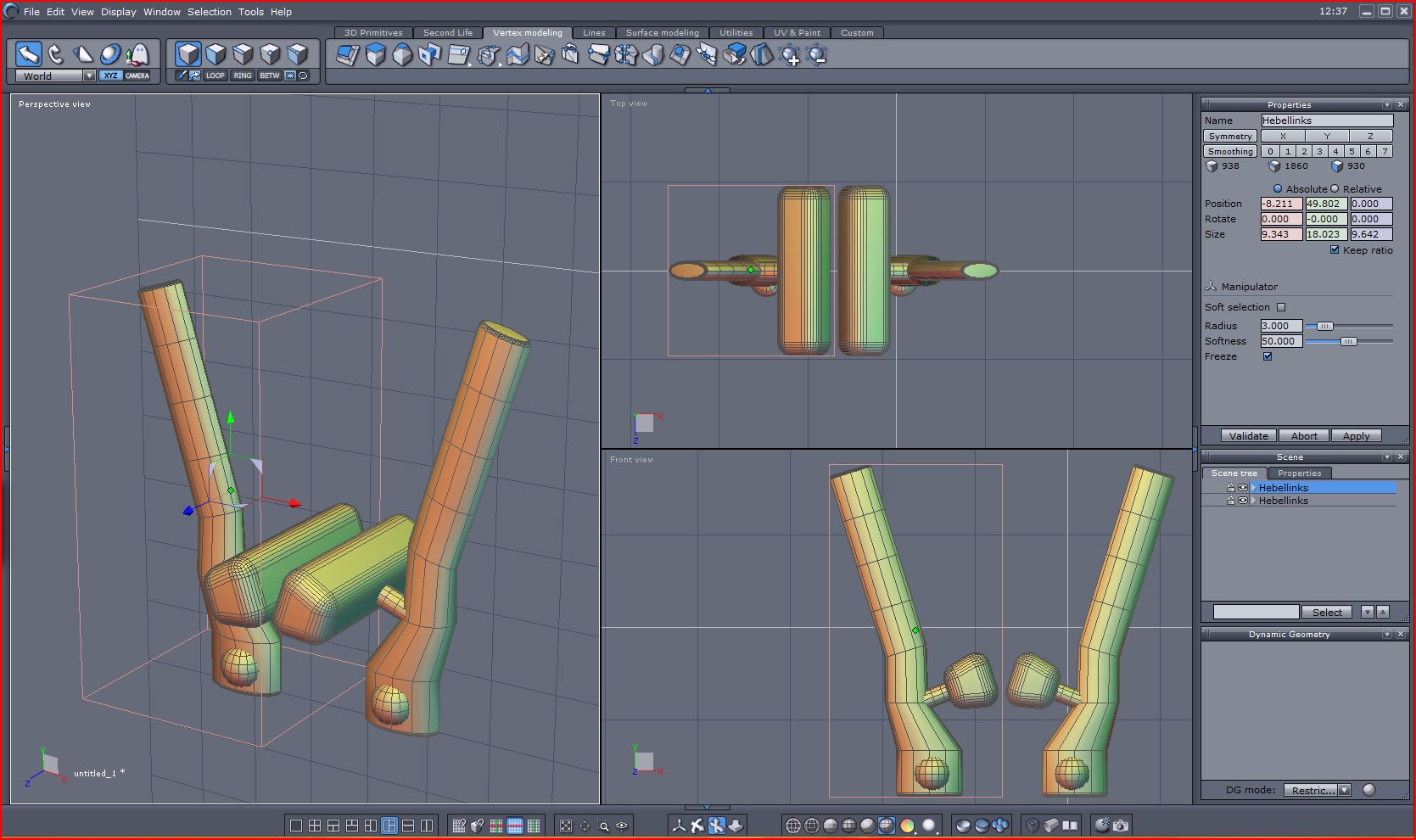Switch to four-viewport layout

click(x=315, y=825)
